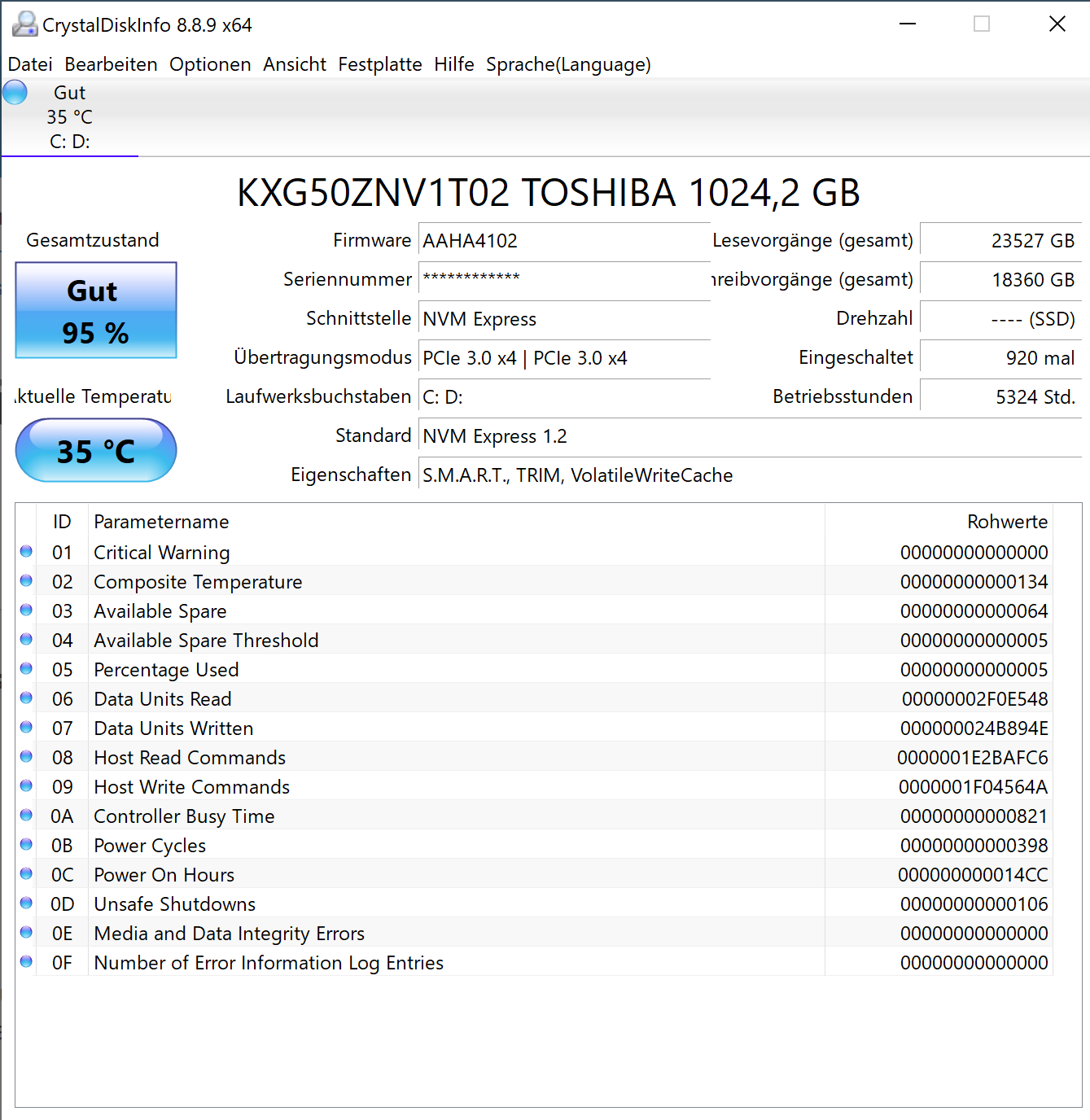Click the blue dot for Available Spare
This screenshot has height=1120, width=1090.
pos(25,610)
